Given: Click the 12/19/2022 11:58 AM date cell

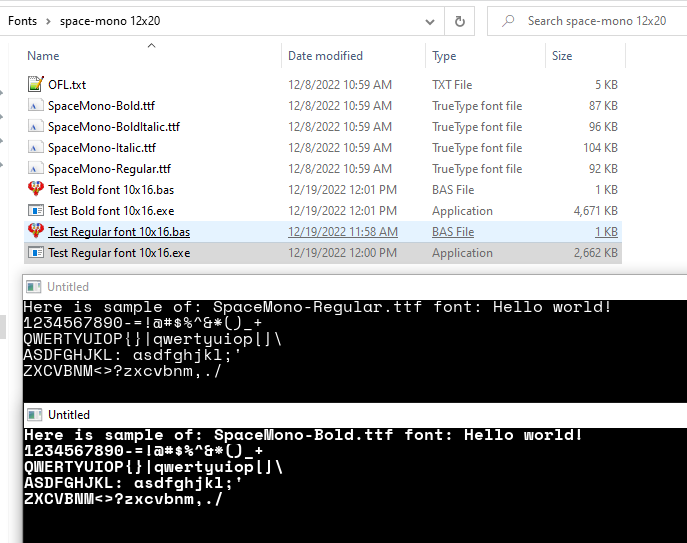Looking at the screenshot, I should pyautogui.click(x=343, y=232).
